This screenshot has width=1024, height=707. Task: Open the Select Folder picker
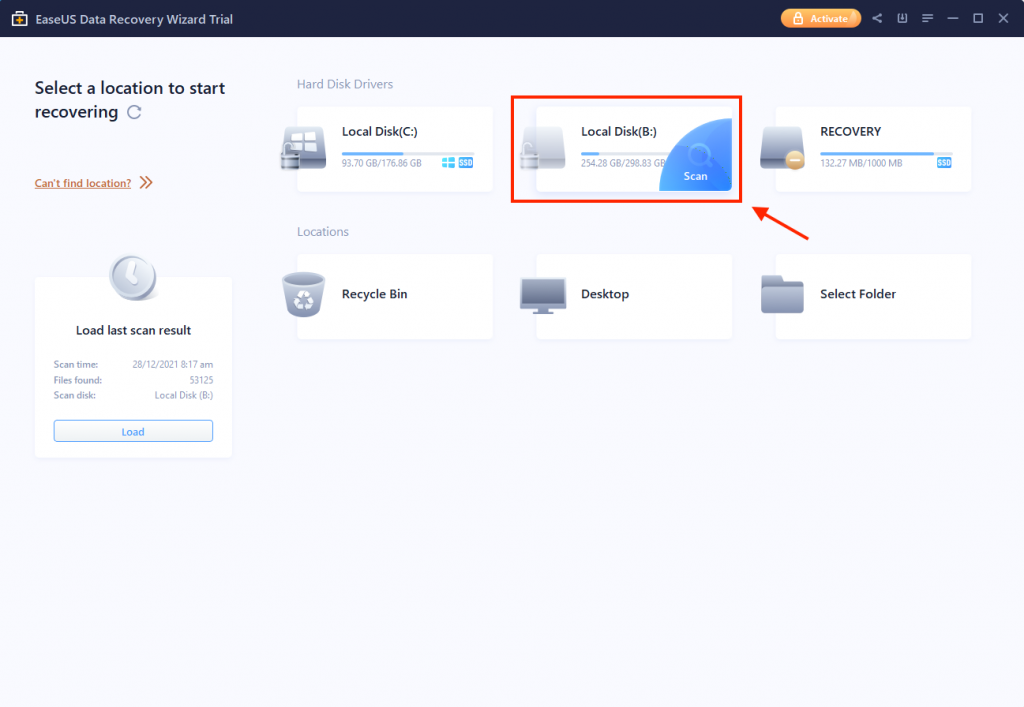coord(873,295)
